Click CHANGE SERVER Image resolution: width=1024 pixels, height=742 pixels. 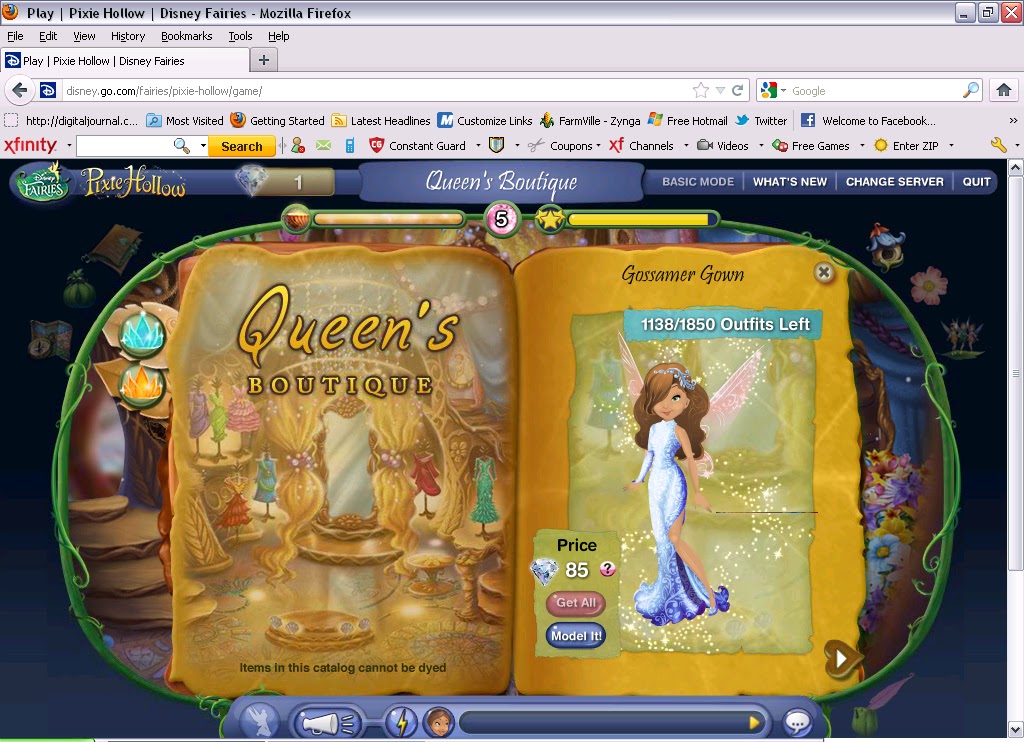pos(894,182)
